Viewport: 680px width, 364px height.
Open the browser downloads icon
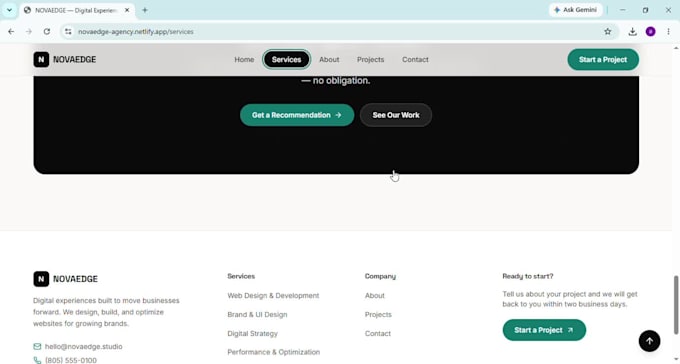click(632, 32)
